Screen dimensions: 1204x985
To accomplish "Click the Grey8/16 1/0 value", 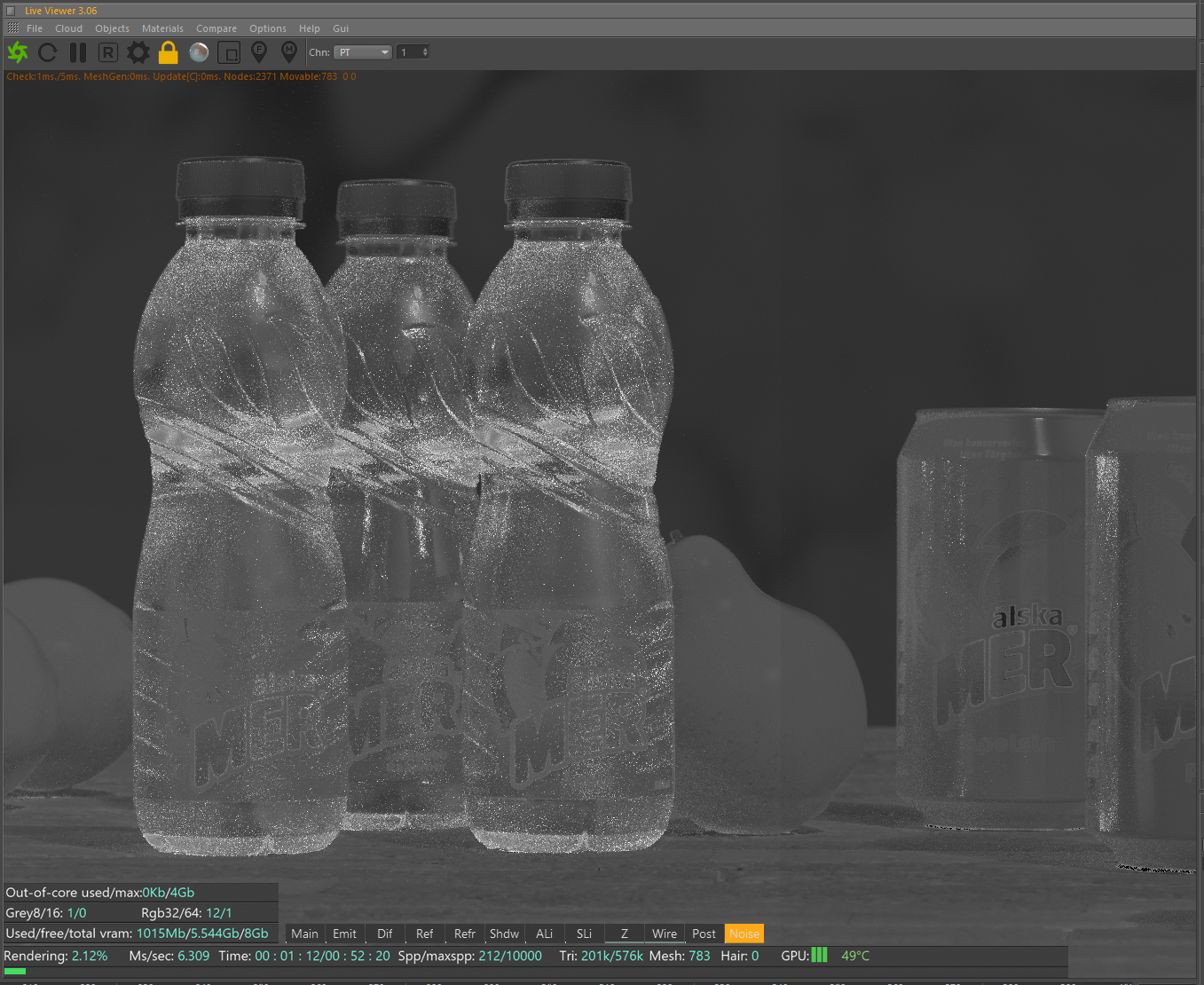I will (x=46, y=913).
